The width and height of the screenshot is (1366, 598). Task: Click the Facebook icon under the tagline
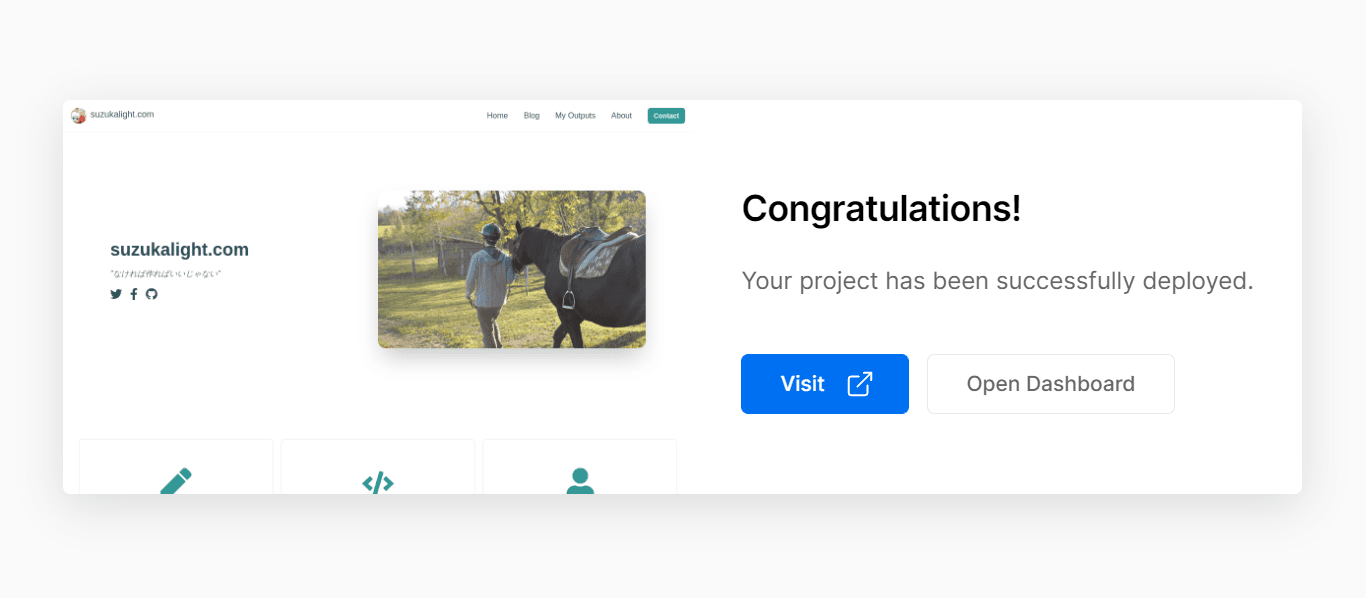tap(134, 294)
